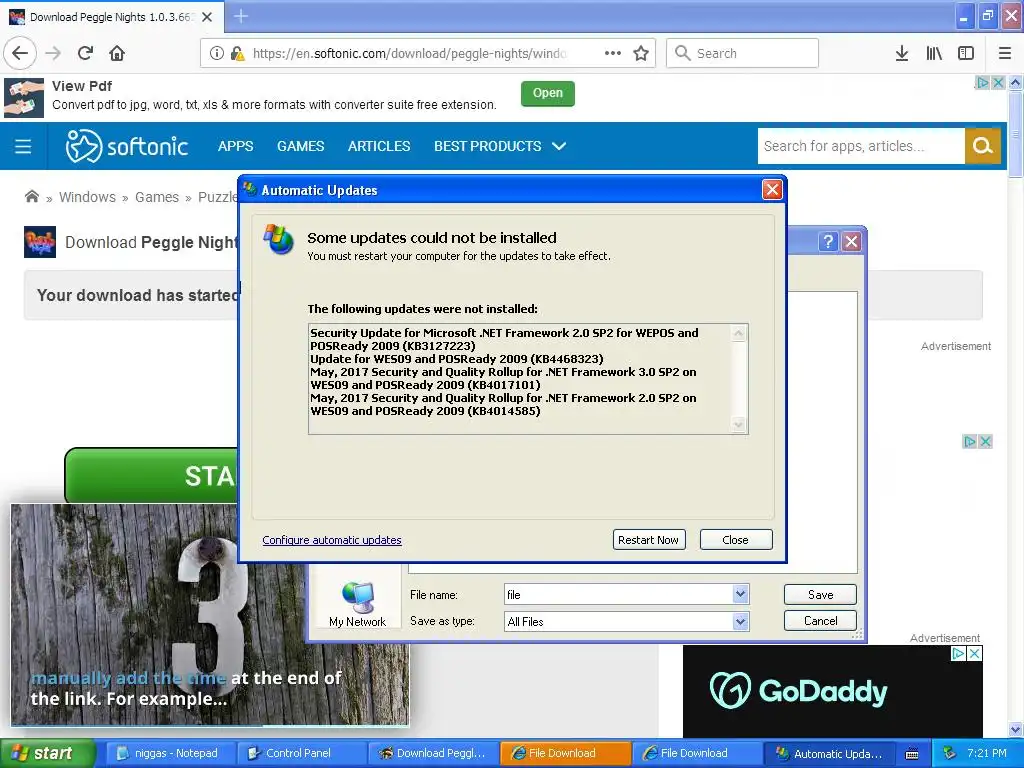Open the Softonic hamburger side menu
1024x768 pixels.
click(23, 146)
